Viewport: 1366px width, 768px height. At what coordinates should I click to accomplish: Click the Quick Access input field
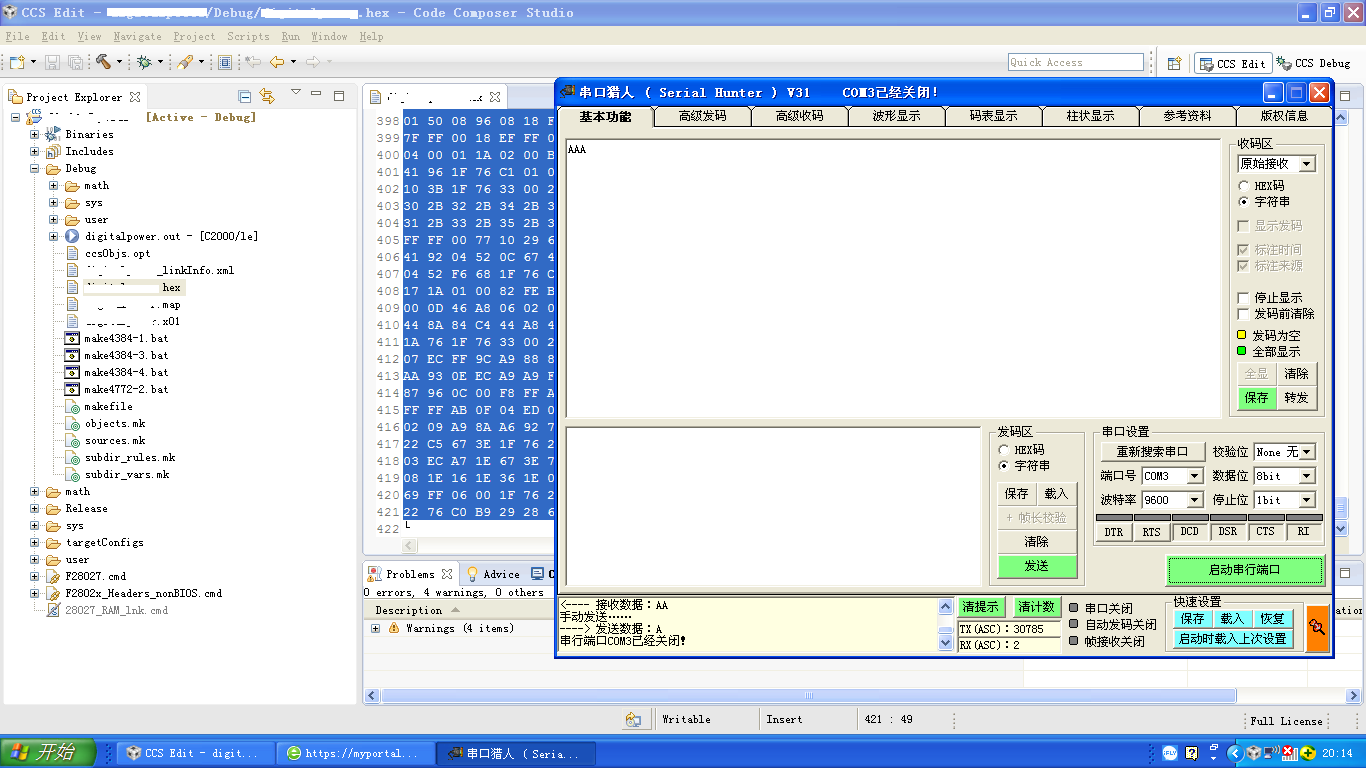1075,62
